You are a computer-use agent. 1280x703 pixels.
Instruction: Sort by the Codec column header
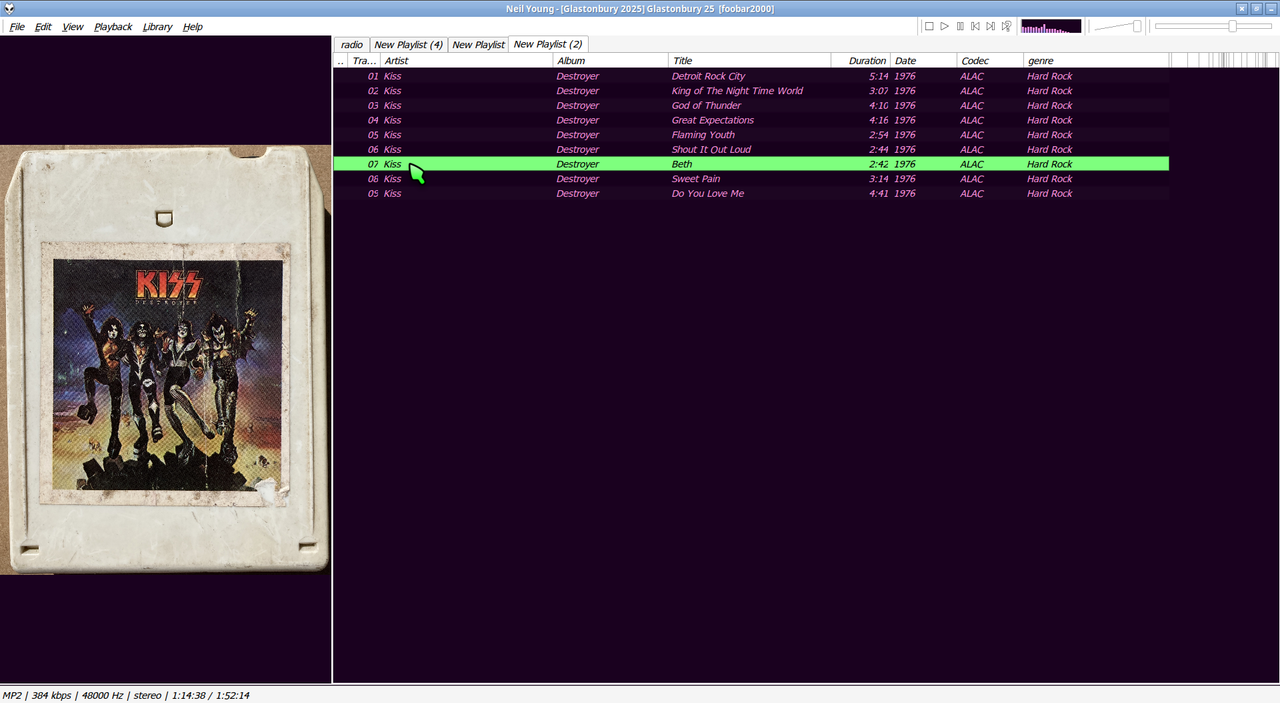click(x=990, y=61)
